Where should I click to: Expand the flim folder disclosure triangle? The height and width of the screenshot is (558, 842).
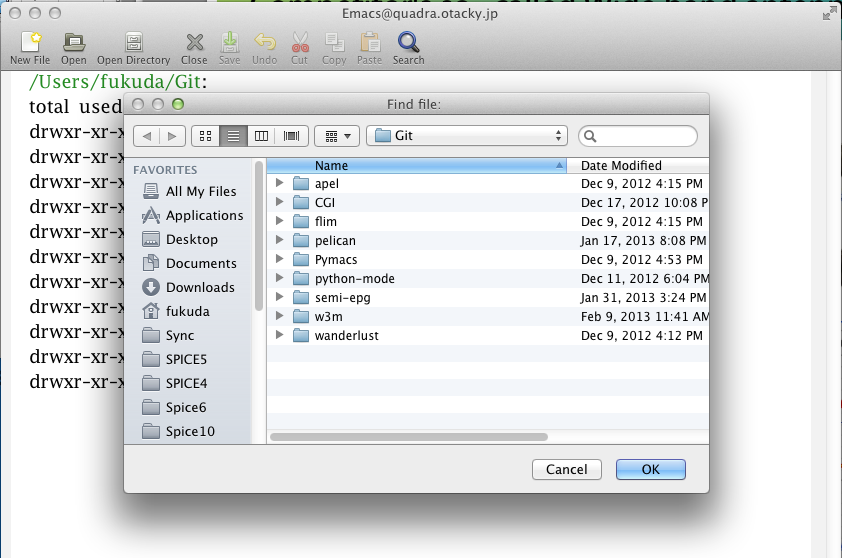(279, 221)
